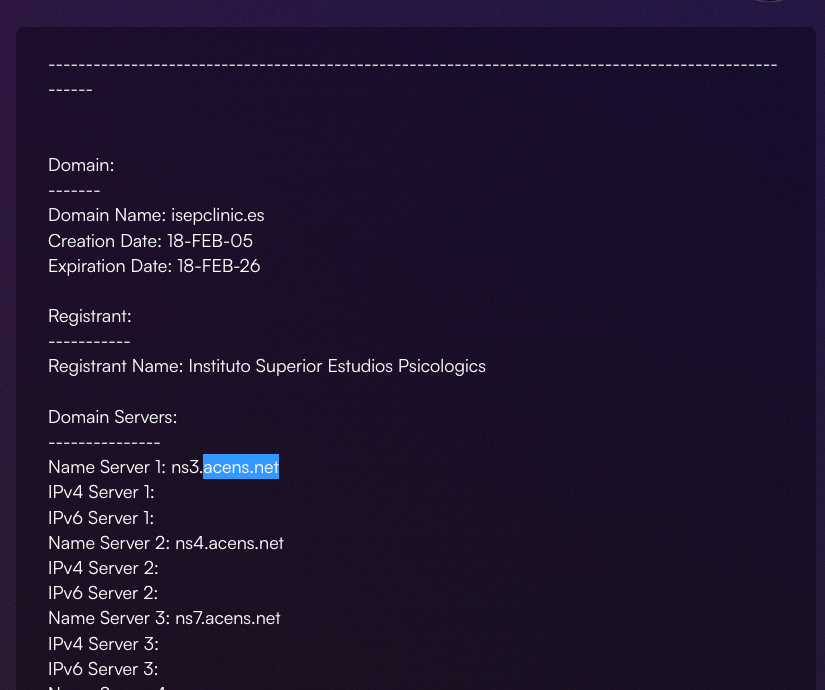Click 'Name Server 3: ns7.acens.net' line

click(164, 618)
